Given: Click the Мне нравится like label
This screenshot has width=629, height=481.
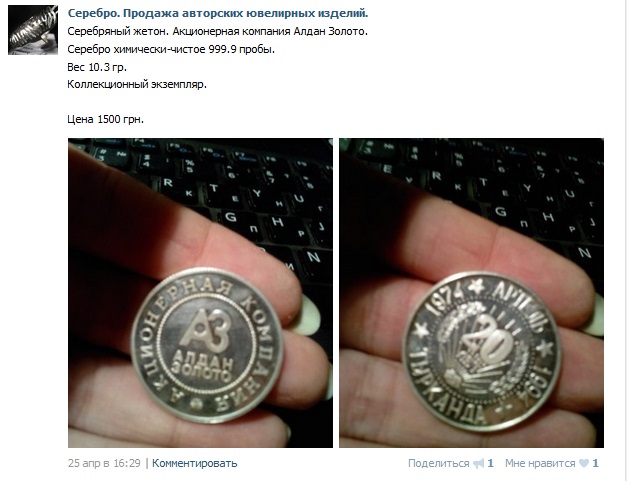Looking at the screenshot, I should pos(540,463).
